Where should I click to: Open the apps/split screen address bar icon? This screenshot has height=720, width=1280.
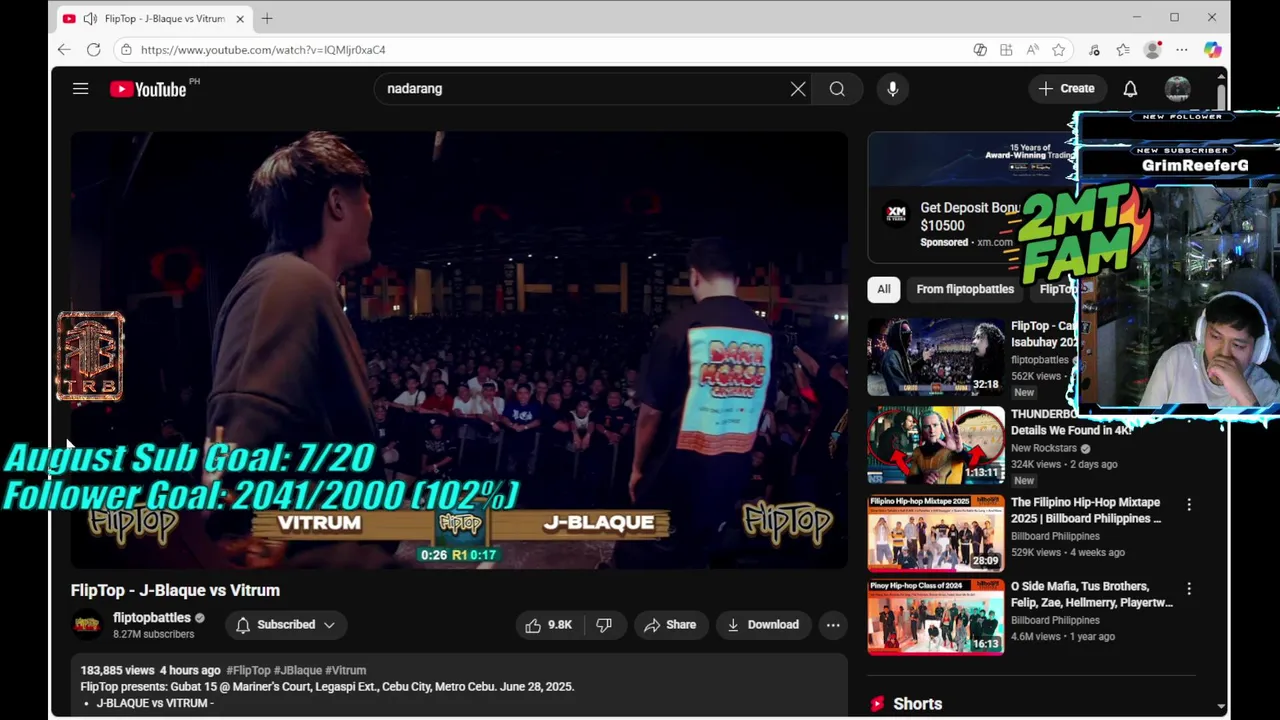(x=1006, y=50)
